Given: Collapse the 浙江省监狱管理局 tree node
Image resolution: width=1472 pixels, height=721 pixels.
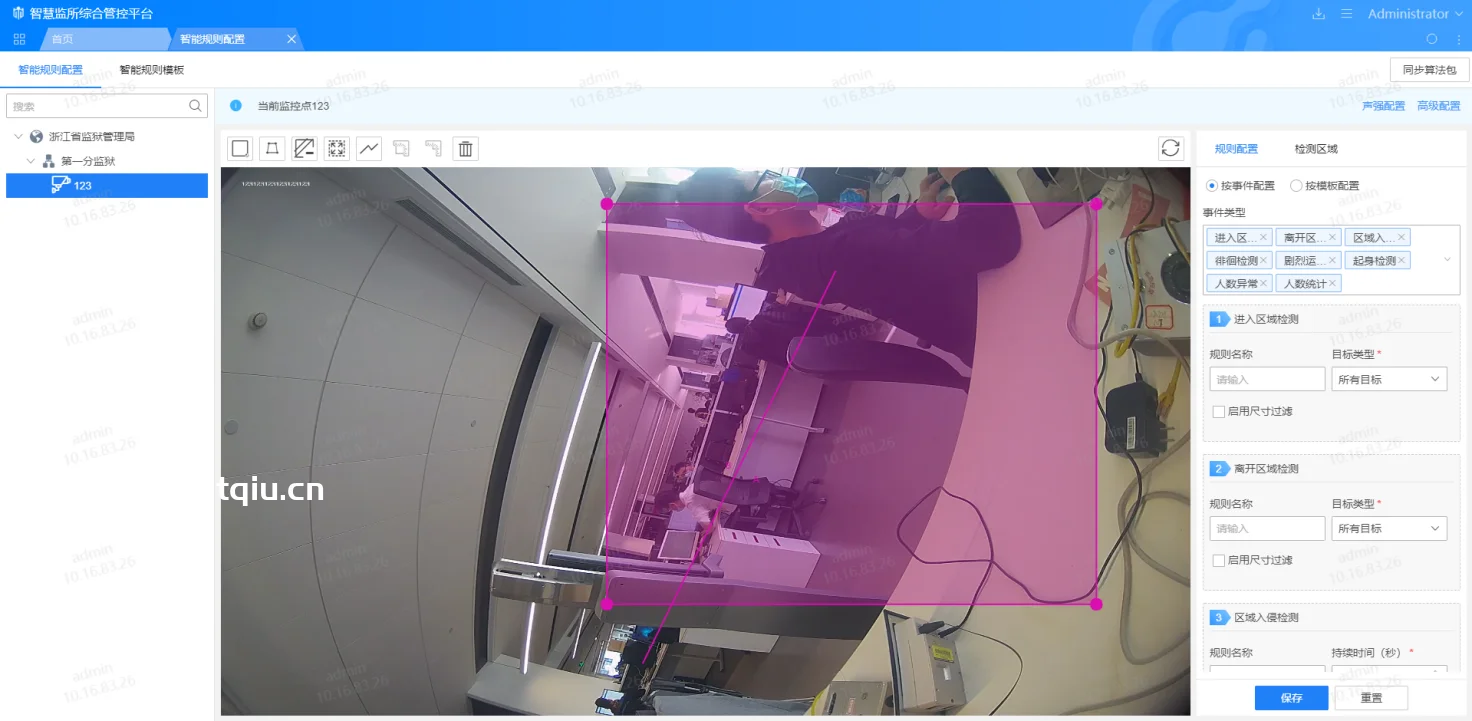Looking at the screenshot, I should click(19, 136).
